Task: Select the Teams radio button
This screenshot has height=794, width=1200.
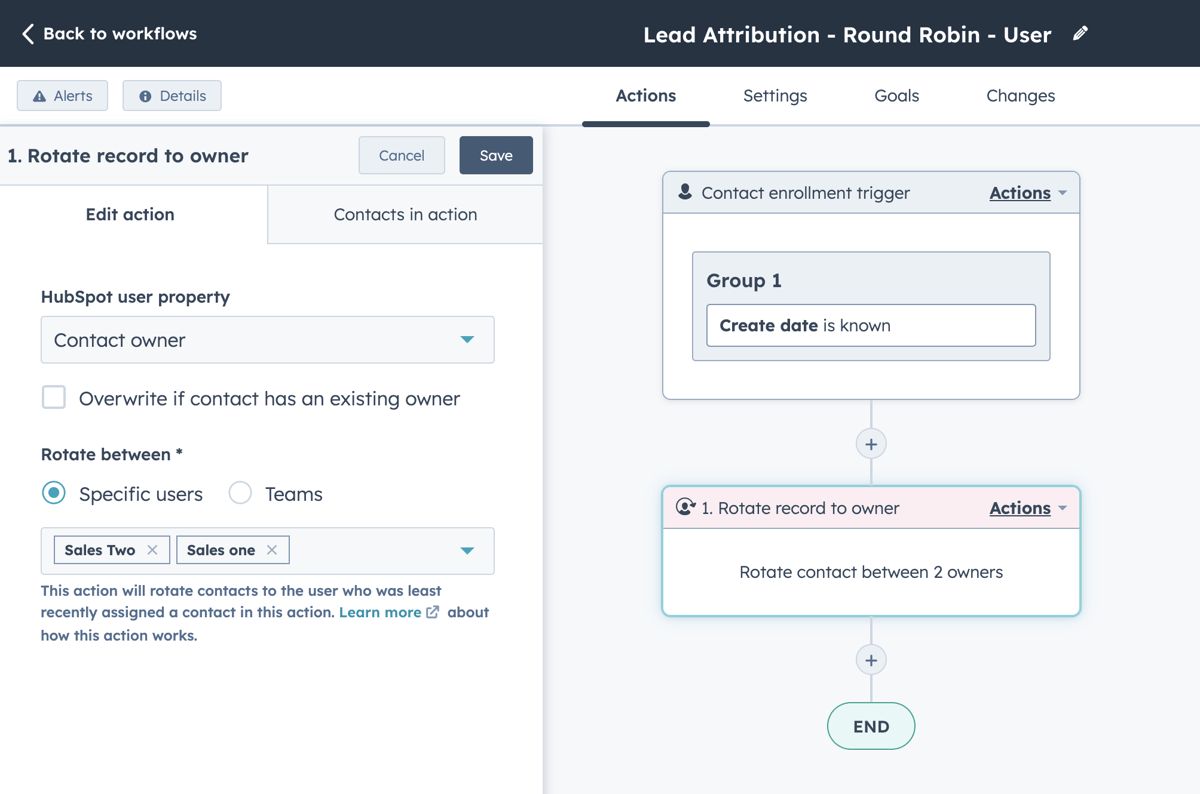Action: 239,493
